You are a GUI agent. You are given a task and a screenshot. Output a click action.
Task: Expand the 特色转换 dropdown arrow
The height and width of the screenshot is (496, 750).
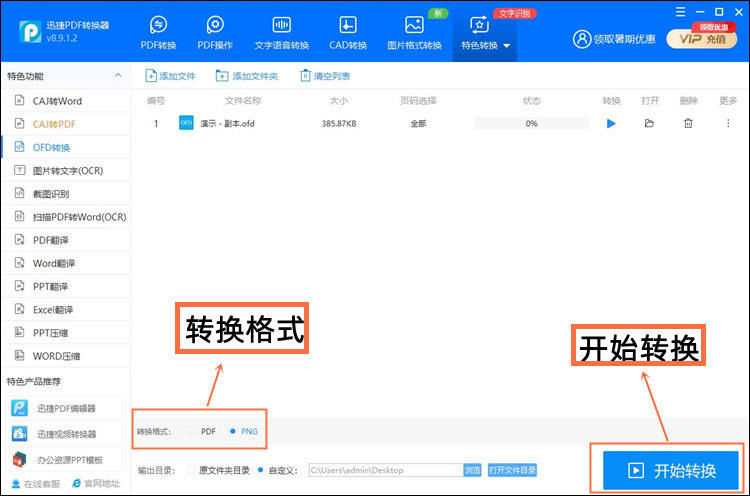tap(507, 46)
